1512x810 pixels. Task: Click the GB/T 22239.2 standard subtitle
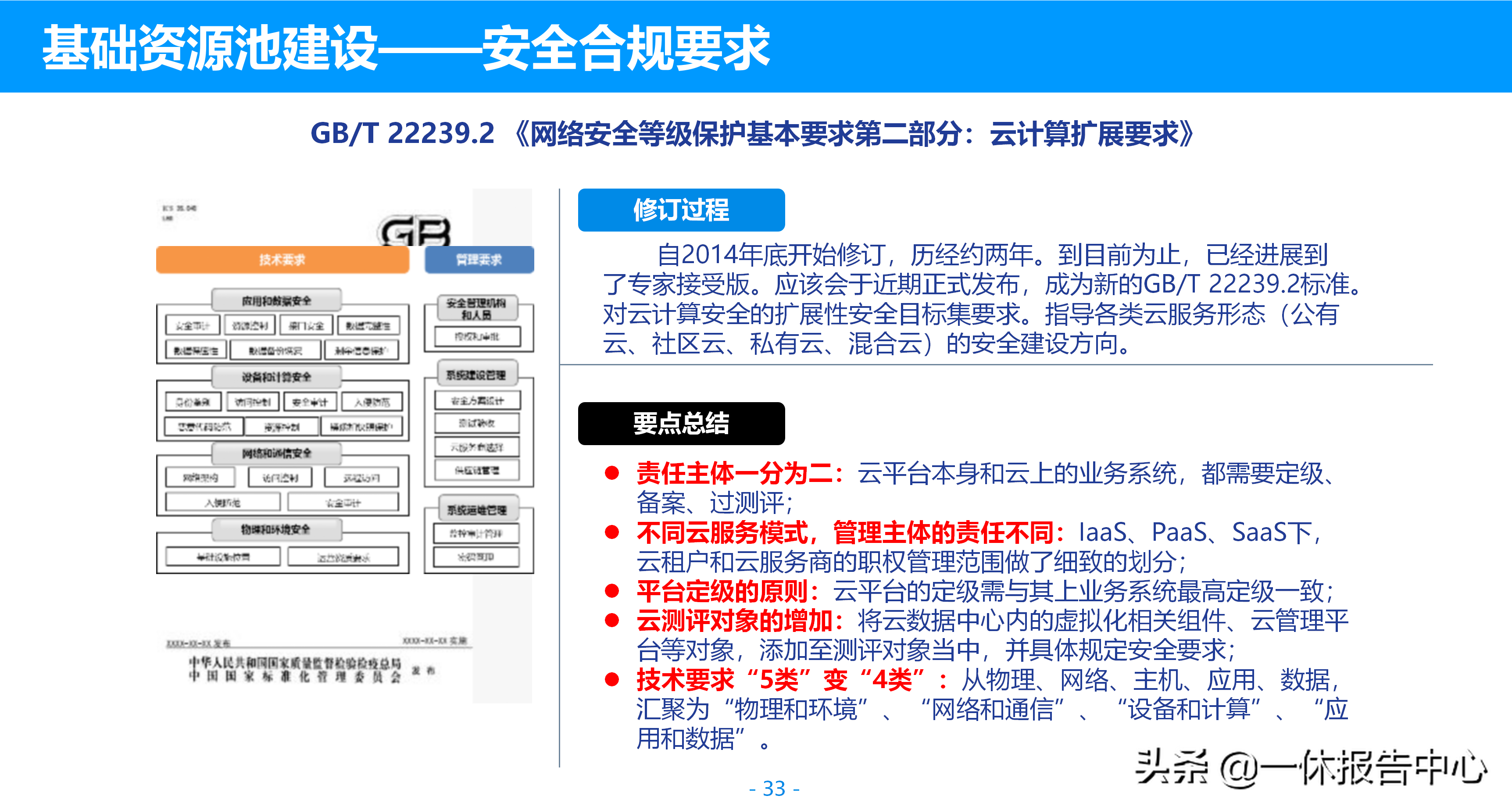click(752, 134)
